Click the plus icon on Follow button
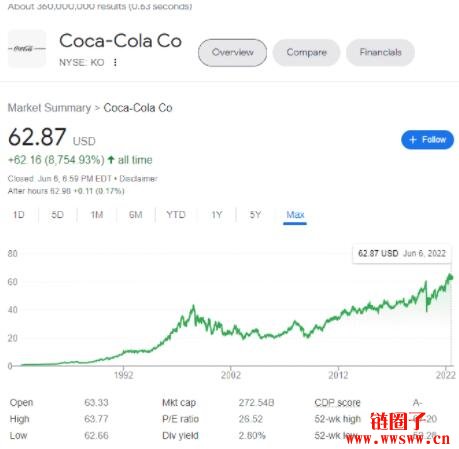 [413, 140]
